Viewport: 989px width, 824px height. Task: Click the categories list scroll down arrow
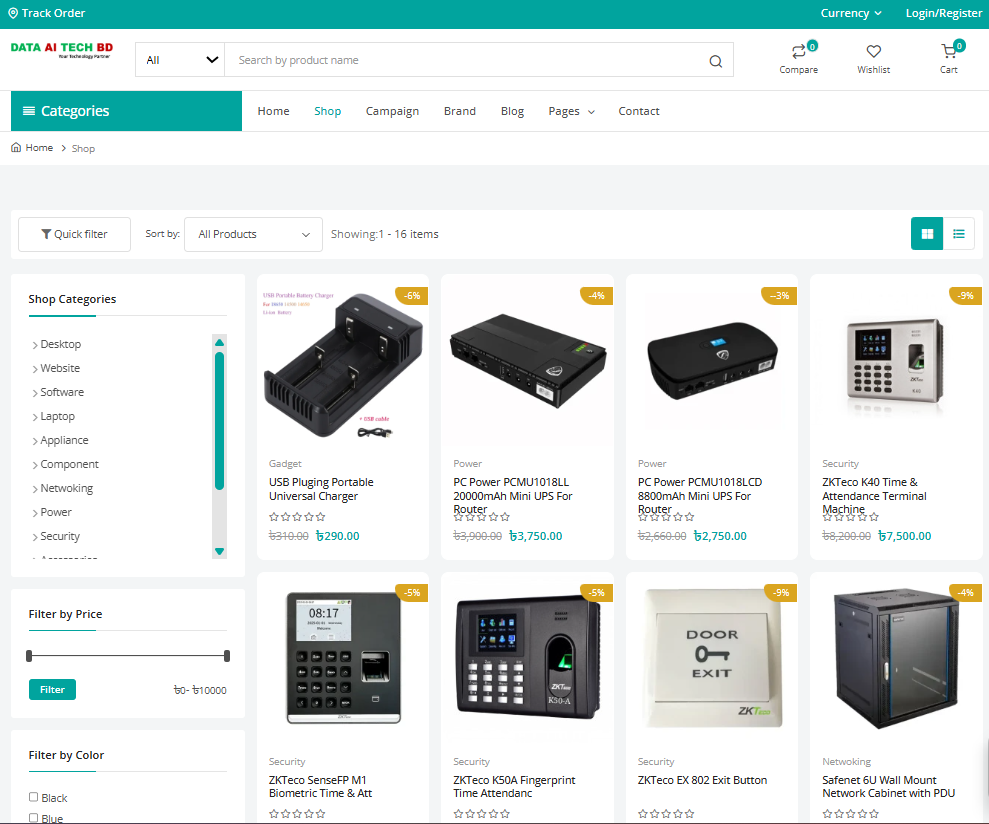coord(219,551)
